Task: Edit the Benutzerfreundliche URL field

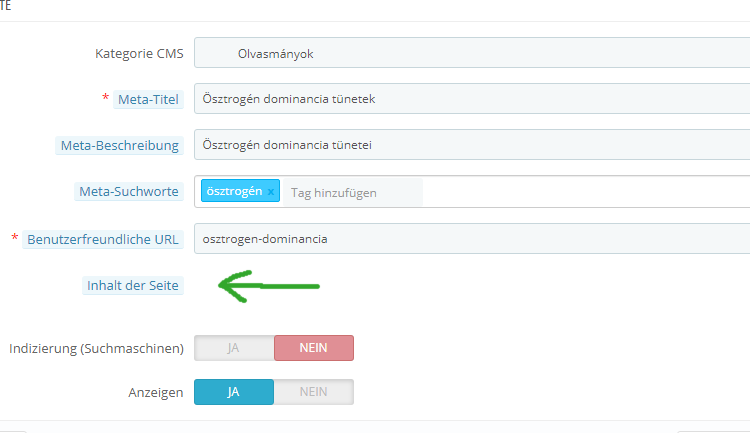Action: pos(470,239)
